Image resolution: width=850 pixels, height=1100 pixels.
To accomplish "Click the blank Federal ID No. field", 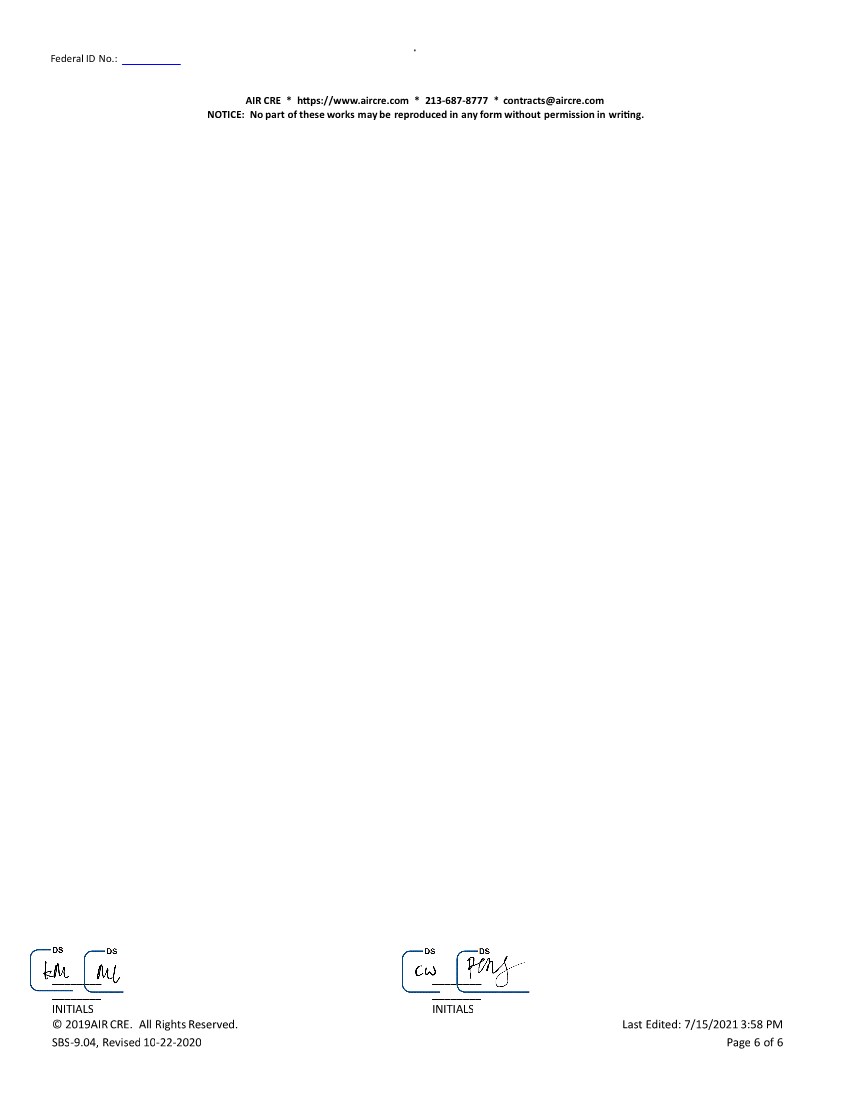I will [151, 59].
